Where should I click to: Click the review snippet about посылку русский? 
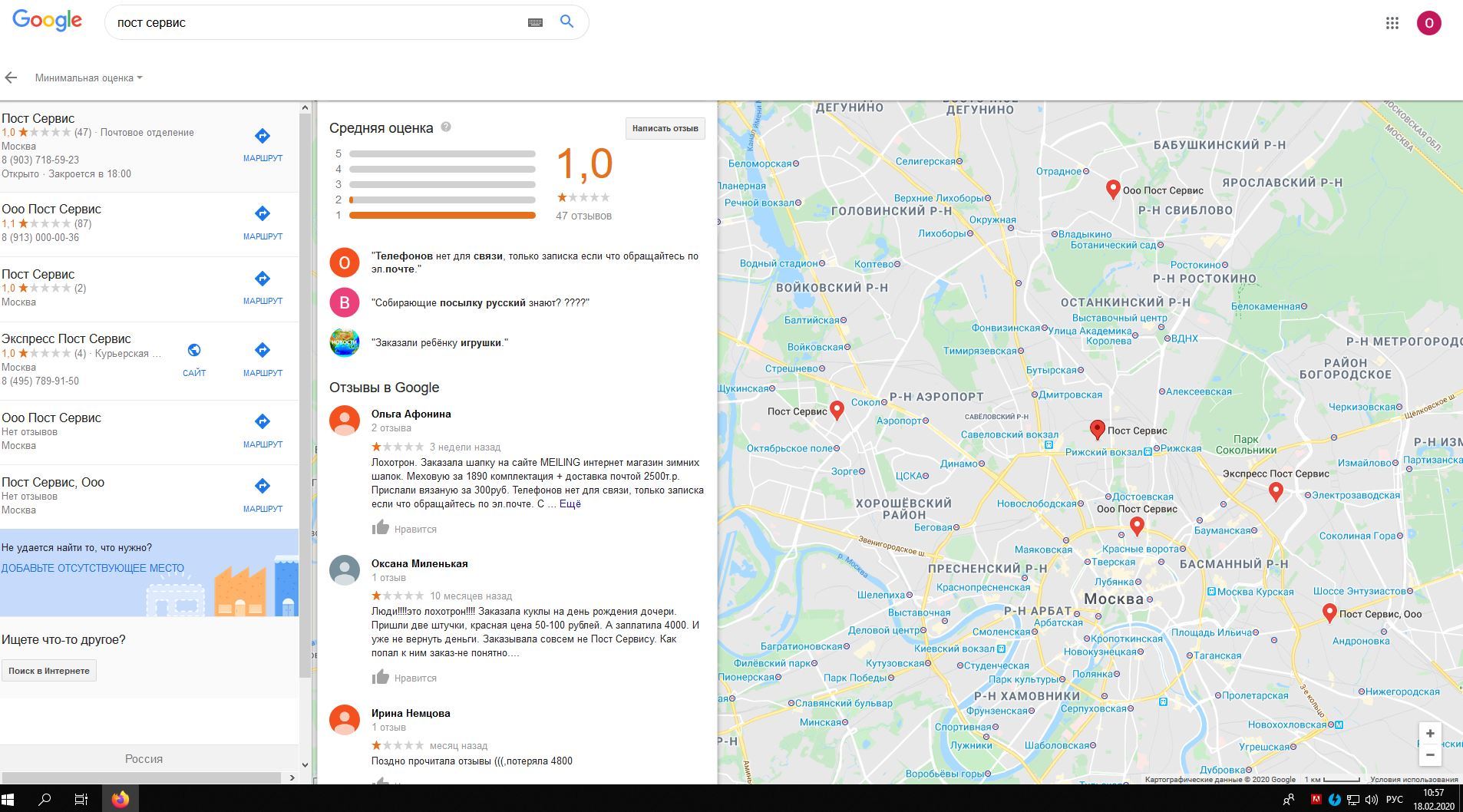tap(480, 302)
